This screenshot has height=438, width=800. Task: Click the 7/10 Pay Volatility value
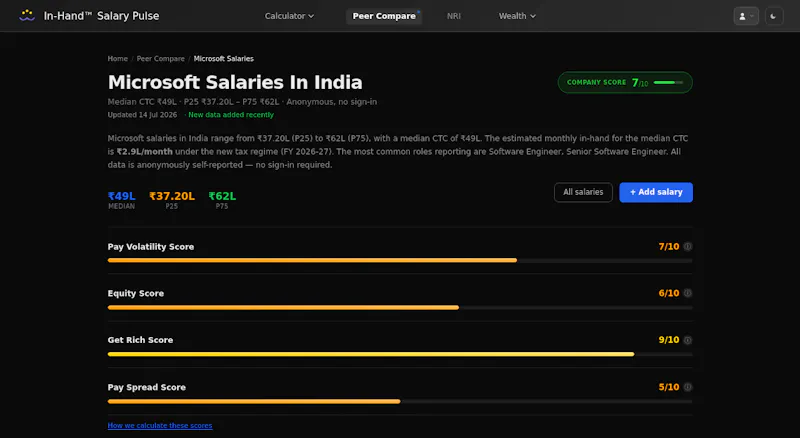[x=669, y=247]
